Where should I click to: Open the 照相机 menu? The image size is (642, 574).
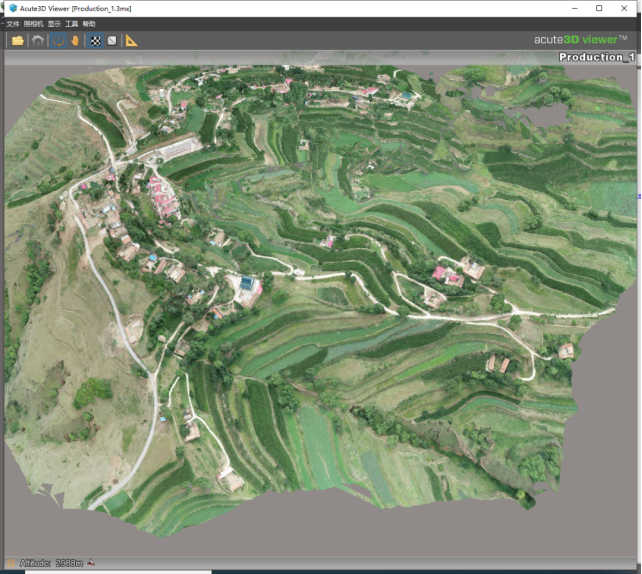point(33,23)
